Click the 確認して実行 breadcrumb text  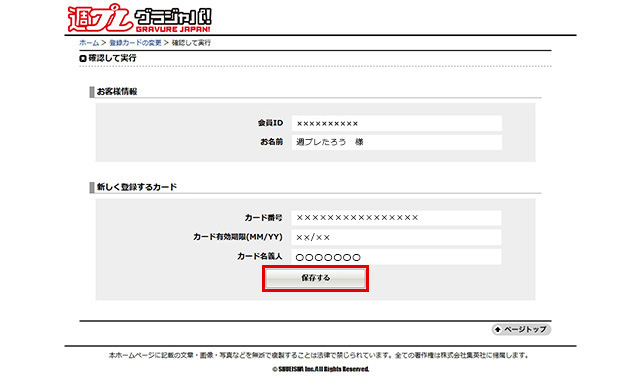tap(191, 43)
